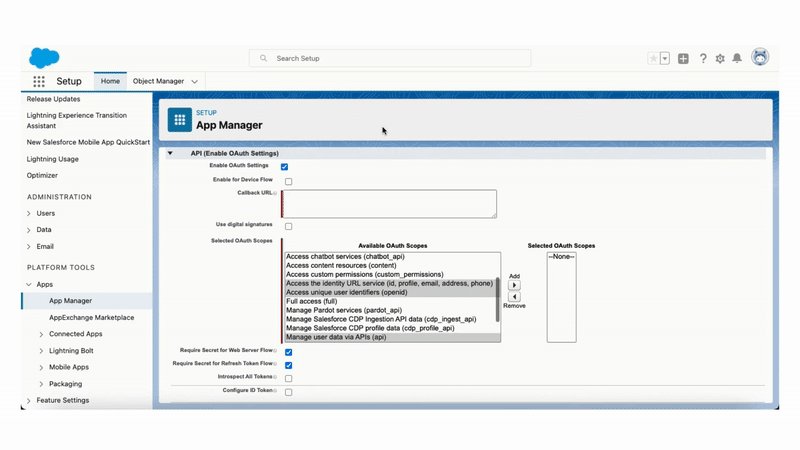Image resolution: width=800 pixels, height=450 pixels.
Task: Expand Connected Apps in sidebar
Action: (x=41, y=335)
